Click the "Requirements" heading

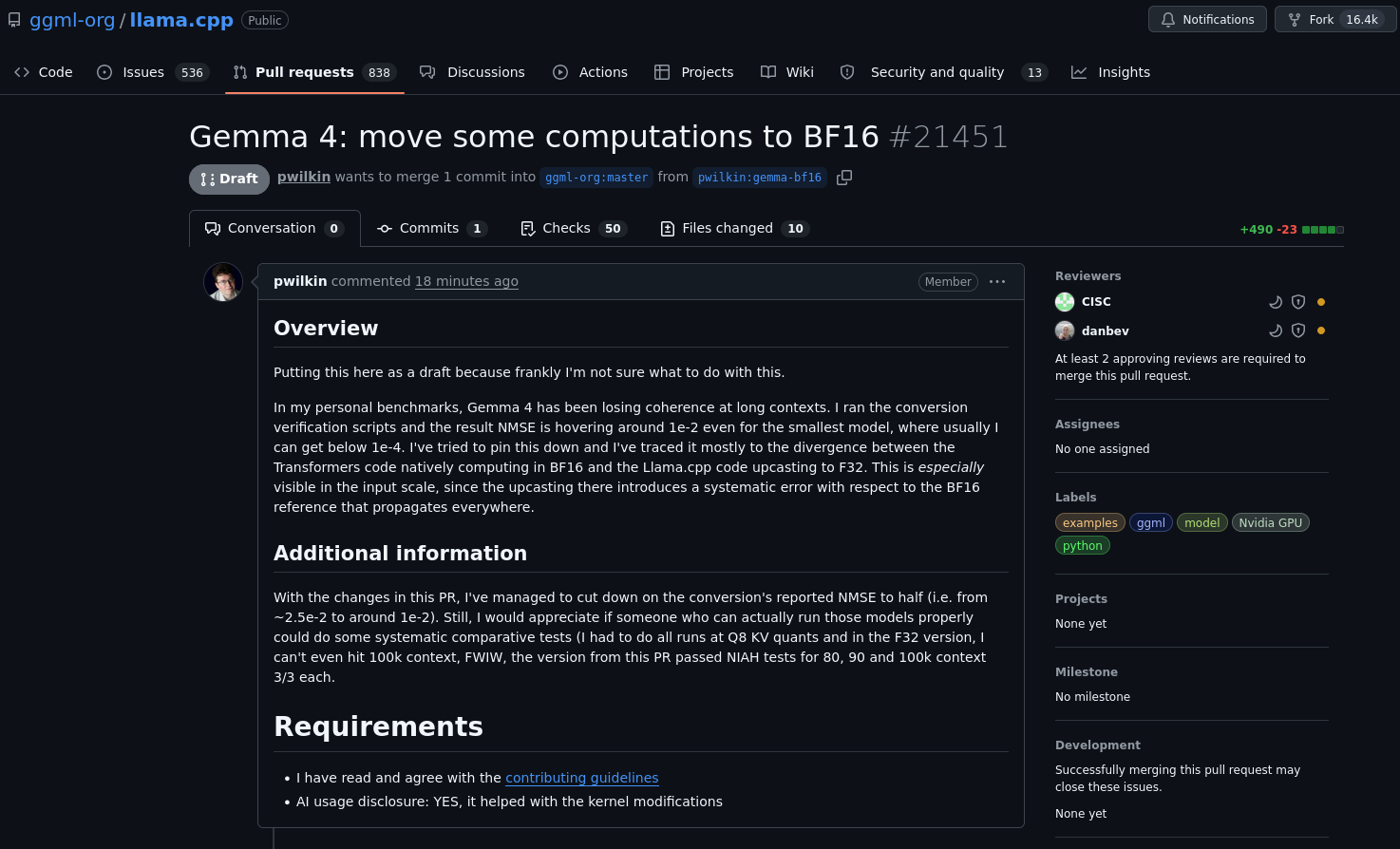click(378, 726)
